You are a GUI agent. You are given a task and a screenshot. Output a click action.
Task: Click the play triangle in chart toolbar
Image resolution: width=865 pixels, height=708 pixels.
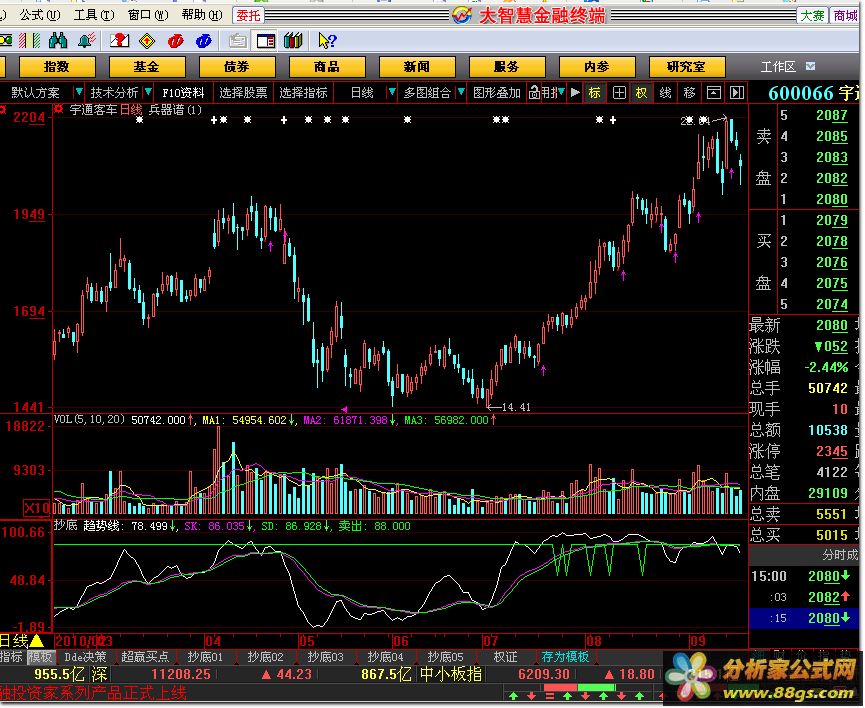[x=575, y=93]
